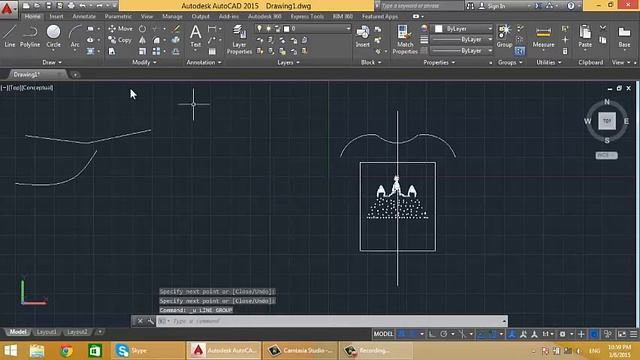Click the TOP face of the ViewCube
The width and height of the screenshot is (640, 360).
(607, 121)
